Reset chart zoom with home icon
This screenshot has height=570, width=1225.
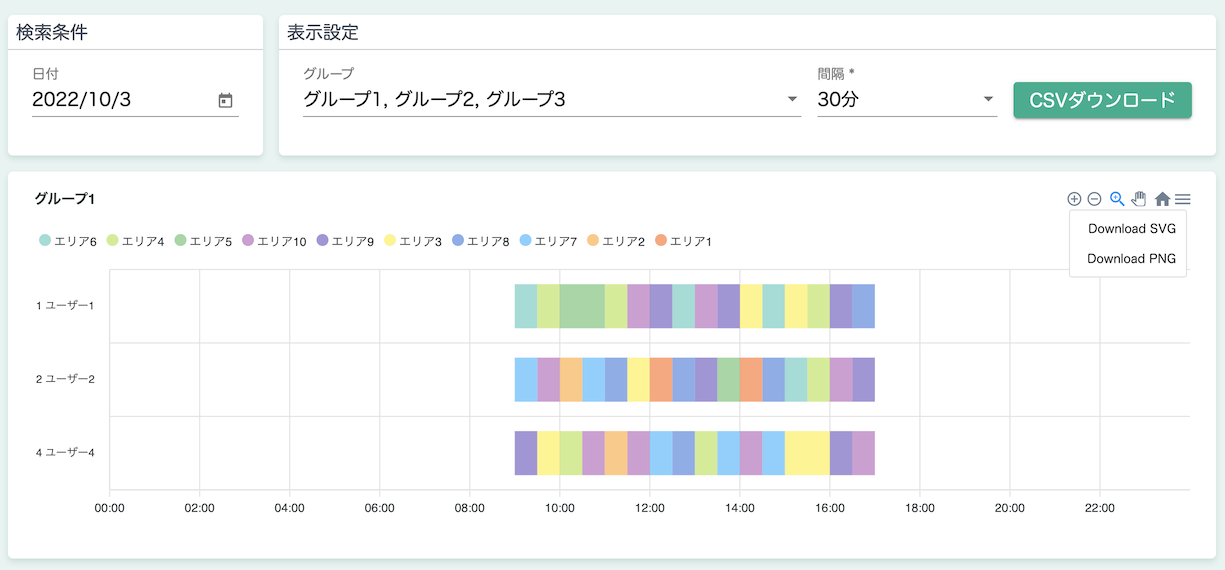(1162, 199)
